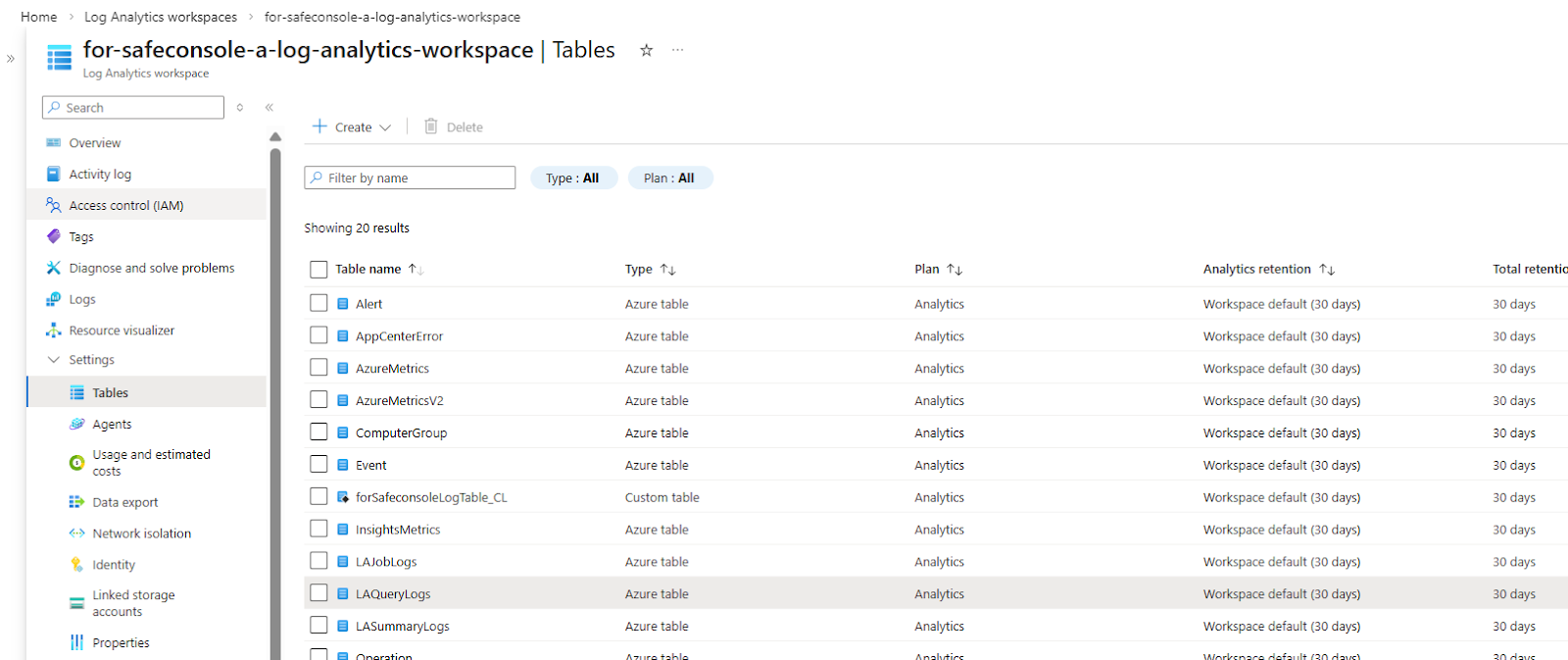Click the sidebar vertical scrollbar thumb
This screenshot has width=1568, height=660.
pyautogui.click(x=275, y=402)
